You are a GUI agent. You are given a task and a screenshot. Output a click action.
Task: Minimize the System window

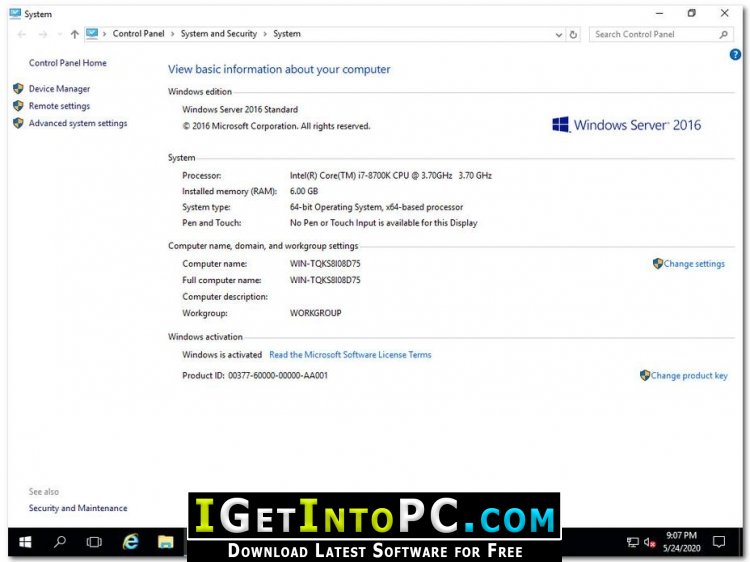(660, 13)
